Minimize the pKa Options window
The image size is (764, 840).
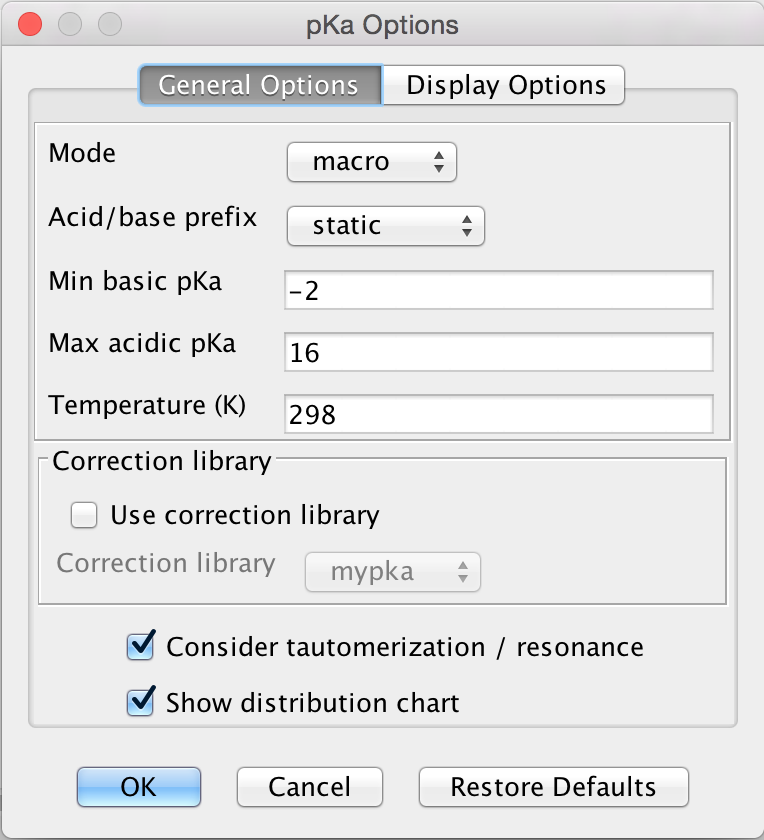coord(70,24)
